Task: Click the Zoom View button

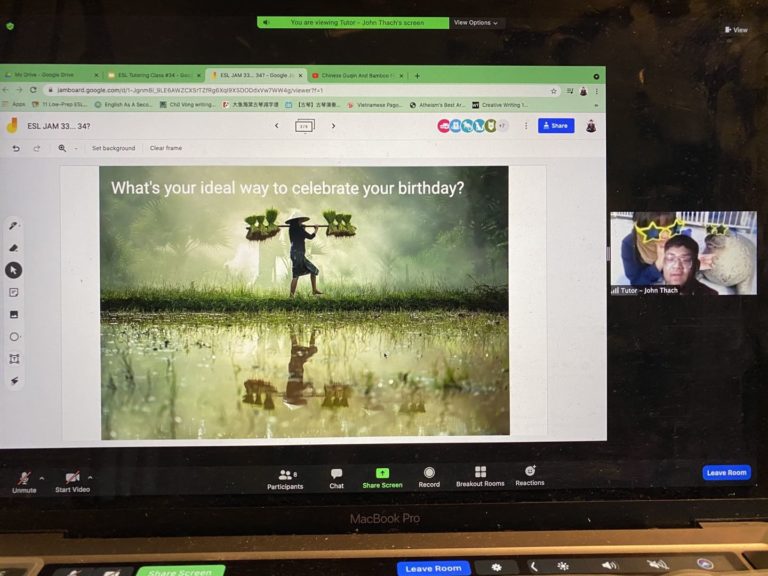Action: [x=736, y=30]
